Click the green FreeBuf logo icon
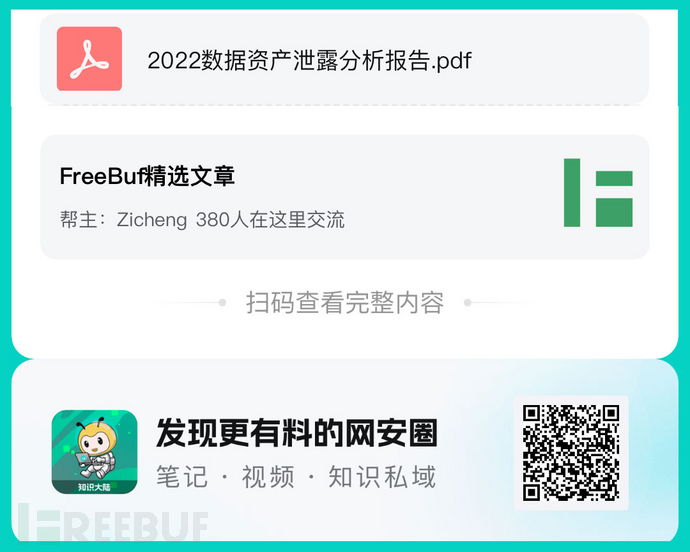Screen dimensions: 690x552 click(598, 193)
